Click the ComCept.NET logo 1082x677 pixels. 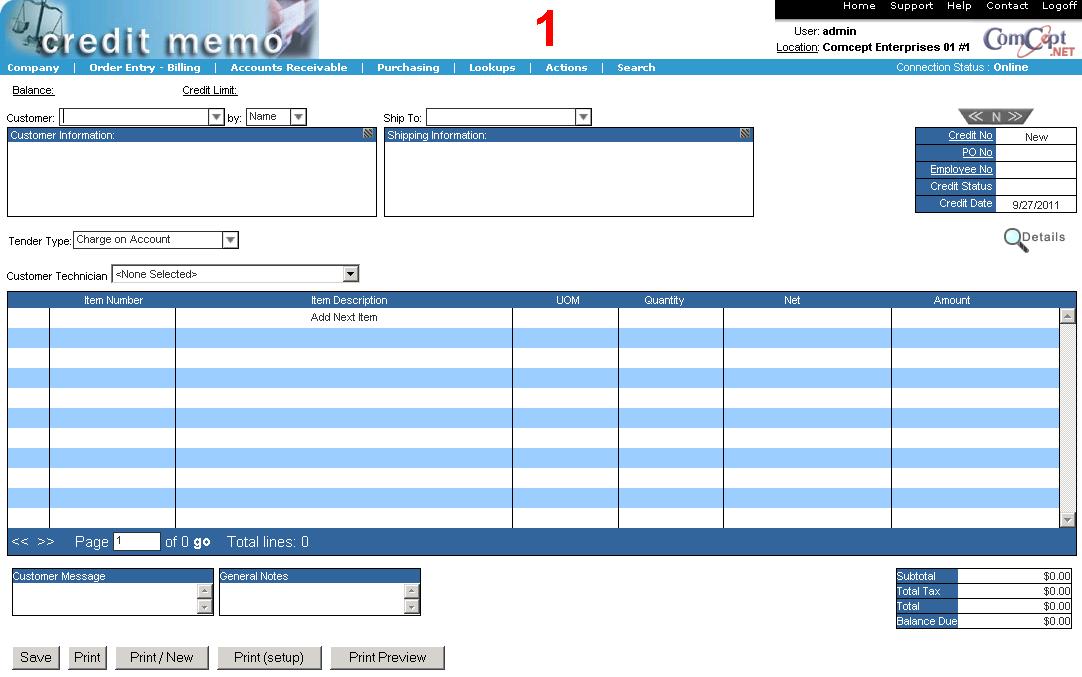tap(1028, 41)
